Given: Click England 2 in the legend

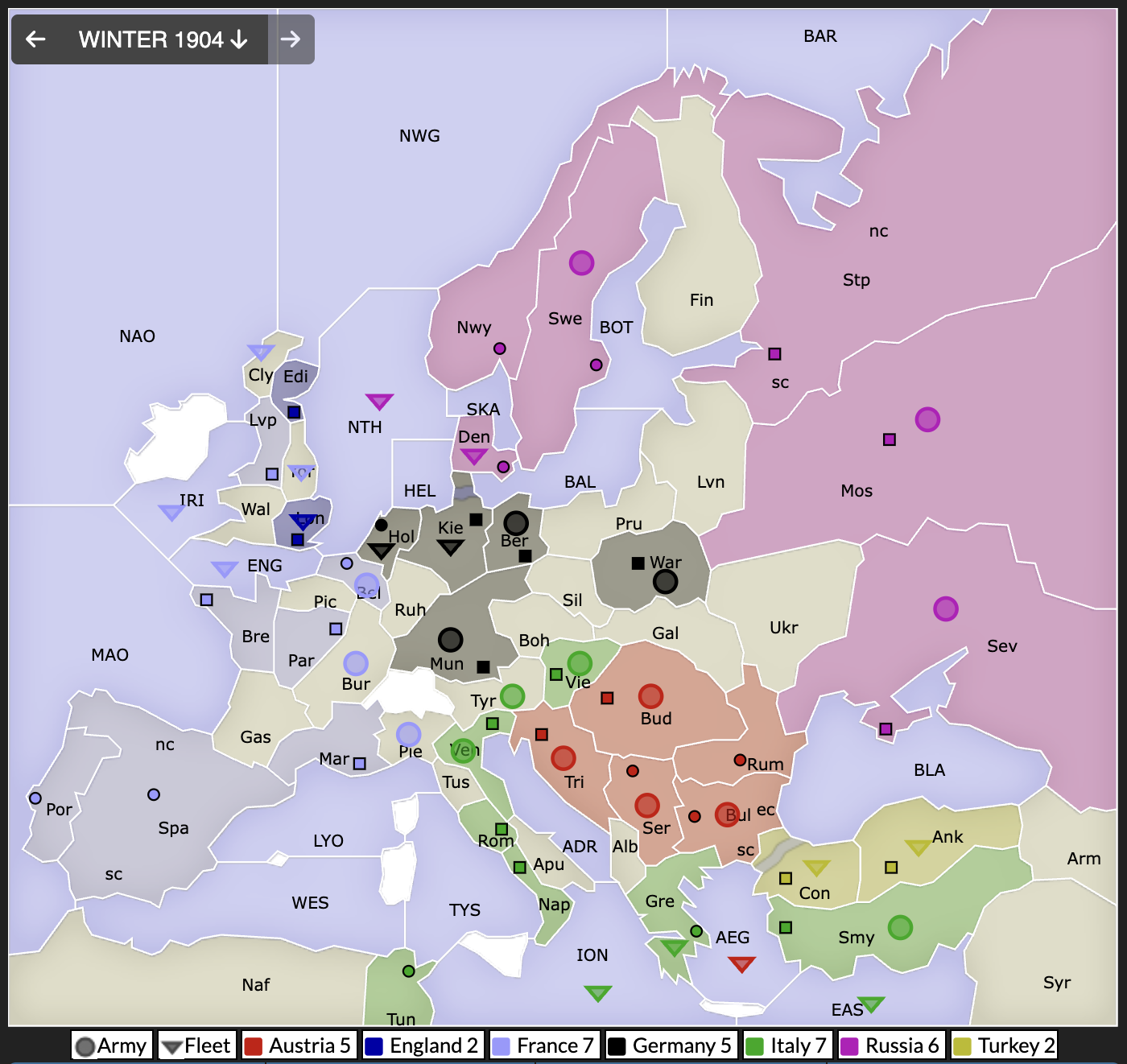Looking at the screenshot, I should (x=423, y=1045).
